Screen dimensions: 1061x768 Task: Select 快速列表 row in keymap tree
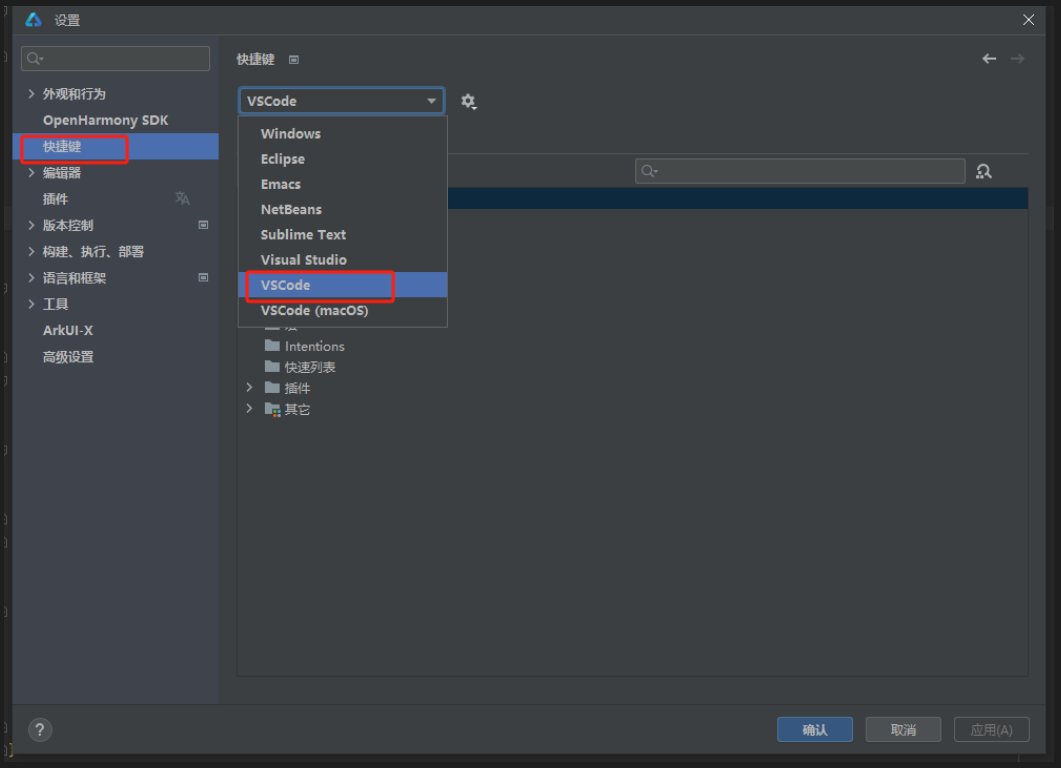[632, 367]
